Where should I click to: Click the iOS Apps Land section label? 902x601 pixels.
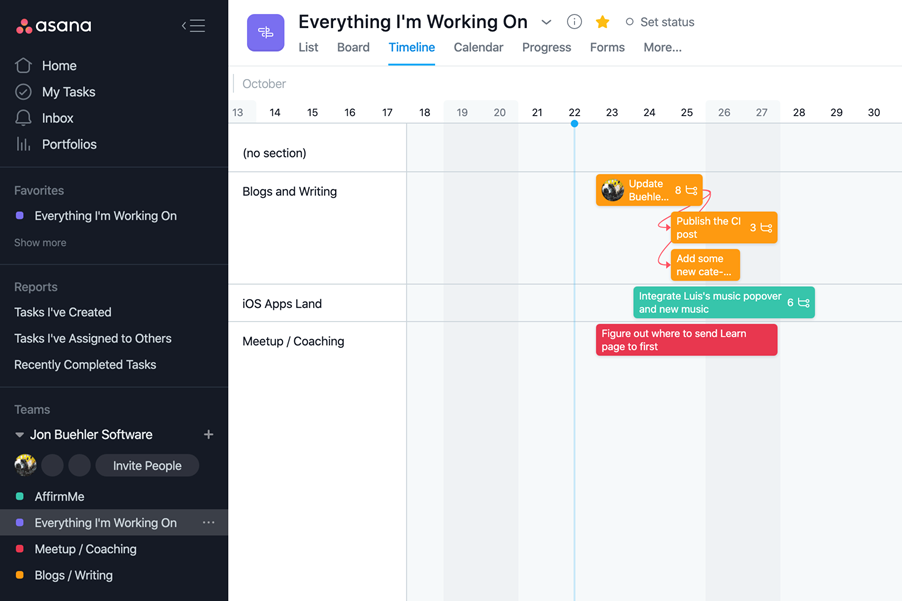coord(282,304)
